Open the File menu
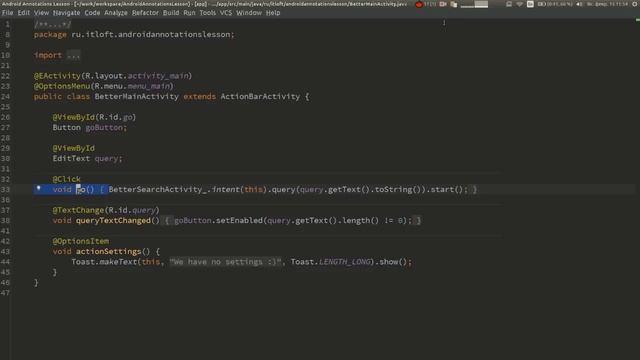 (x=7, y=13)
